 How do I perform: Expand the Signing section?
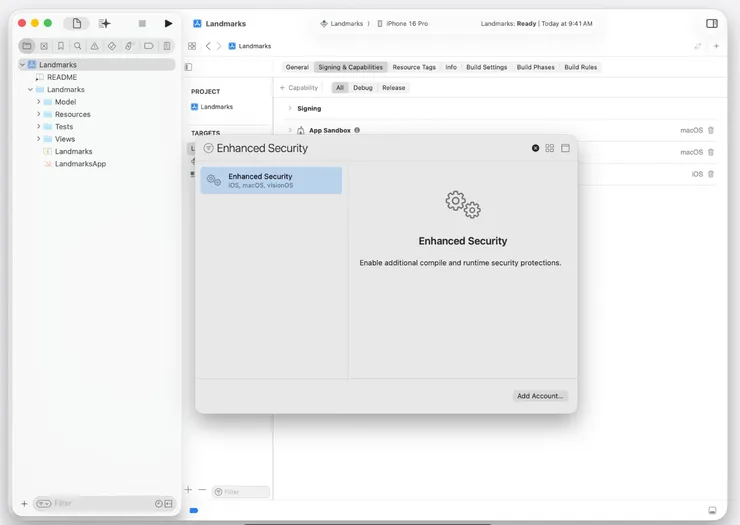point(290,108)
